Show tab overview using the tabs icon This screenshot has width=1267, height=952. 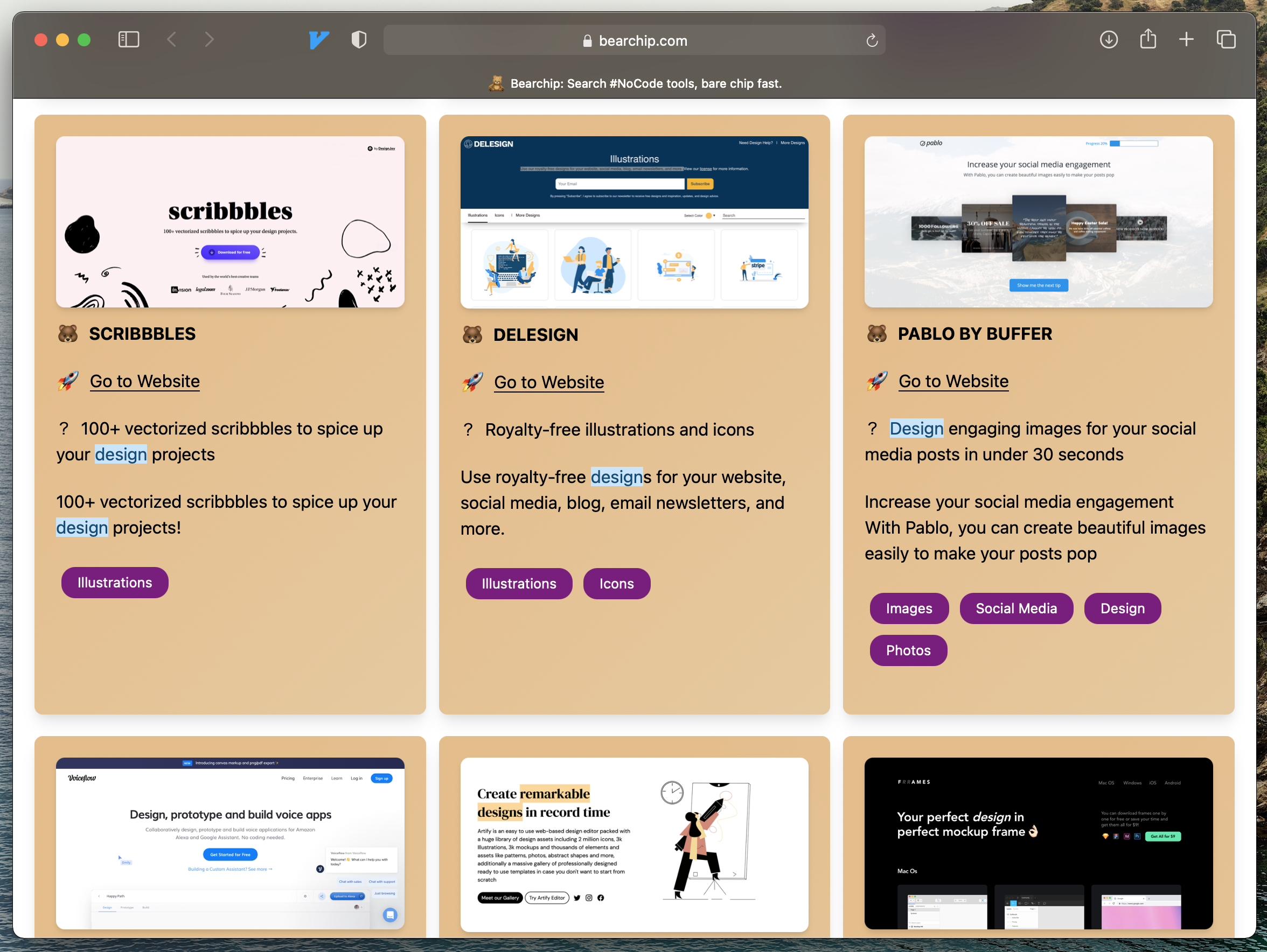pyautogui.click(x=1227, y=39)
